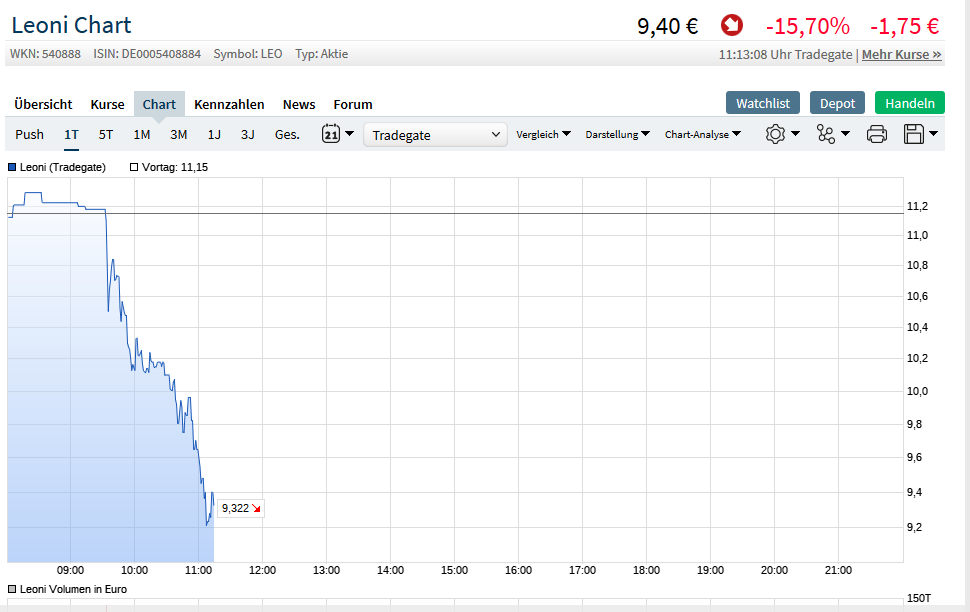Open the Forum tab
Image resolution: width=970 pixels, height=612 pixels.
pos(353,104)
